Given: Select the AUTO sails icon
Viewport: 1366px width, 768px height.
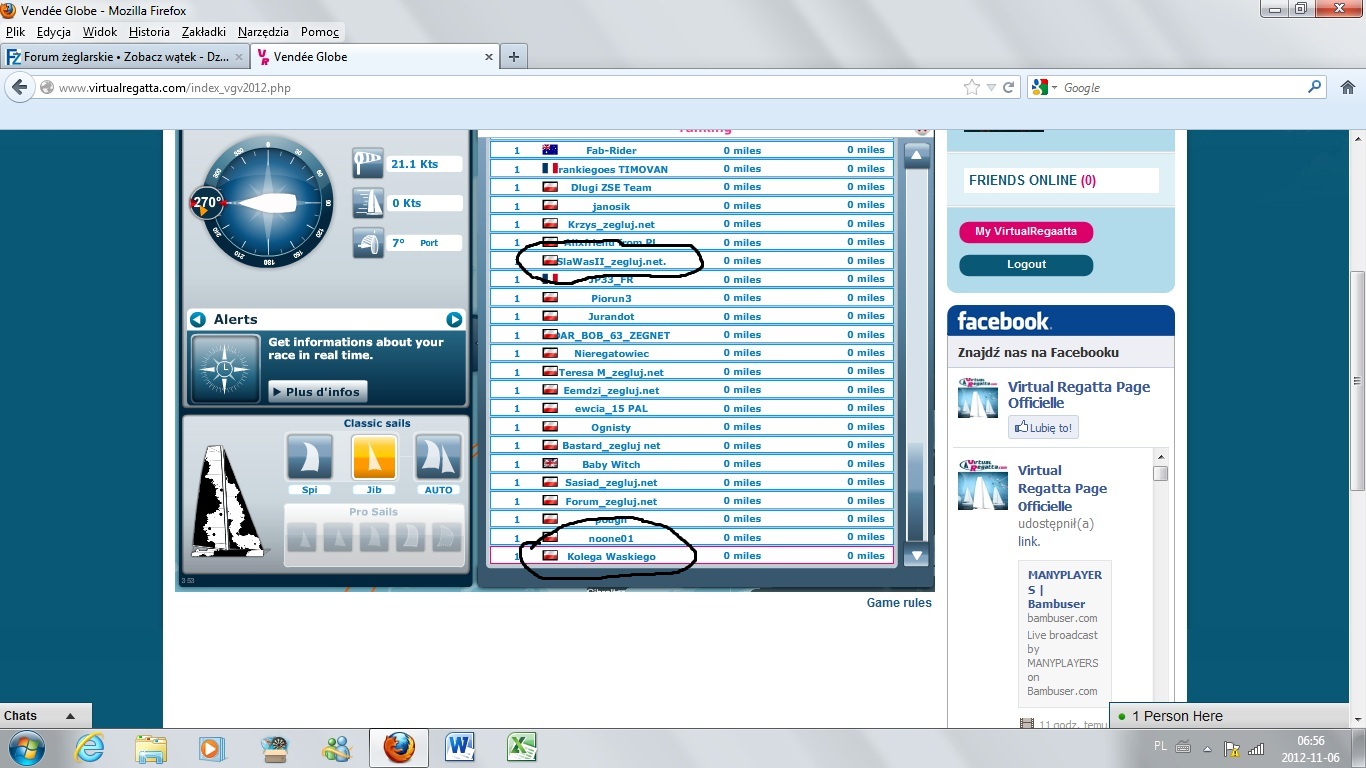Looking at the screenshot, I should click(438, 458).
